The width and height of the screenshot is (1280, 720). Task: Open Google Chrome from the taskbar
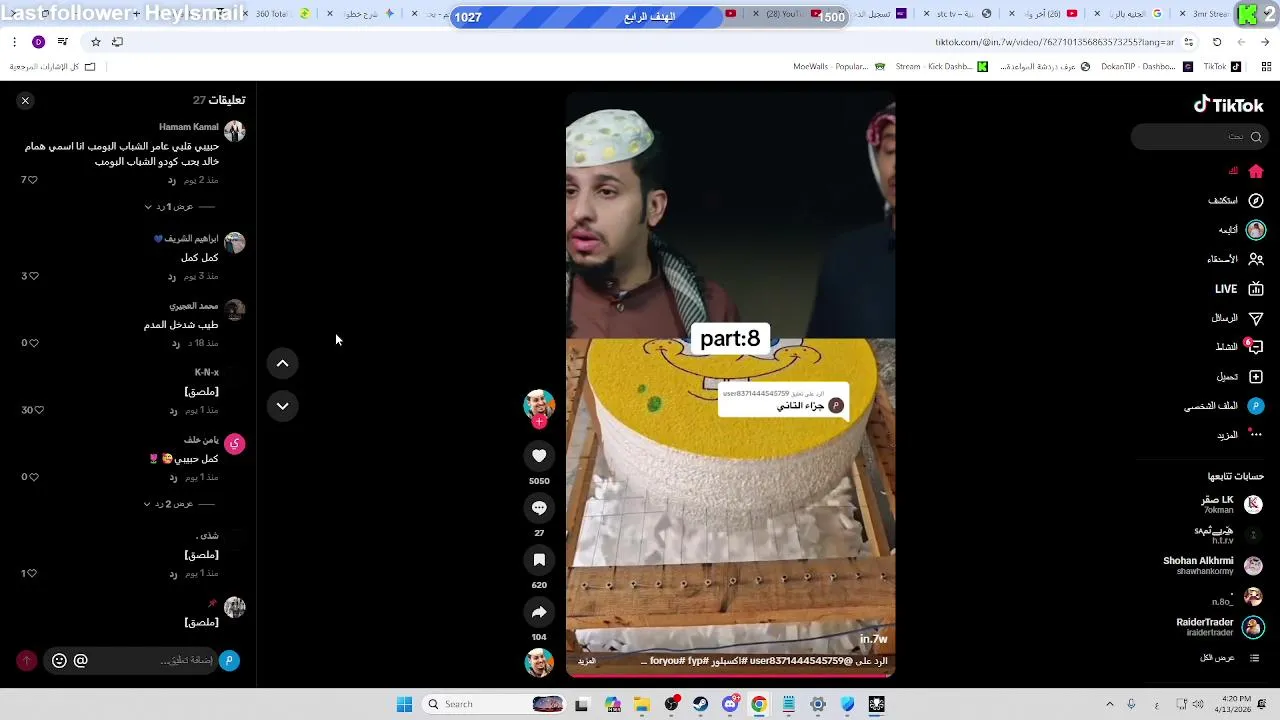pos(759,704)
